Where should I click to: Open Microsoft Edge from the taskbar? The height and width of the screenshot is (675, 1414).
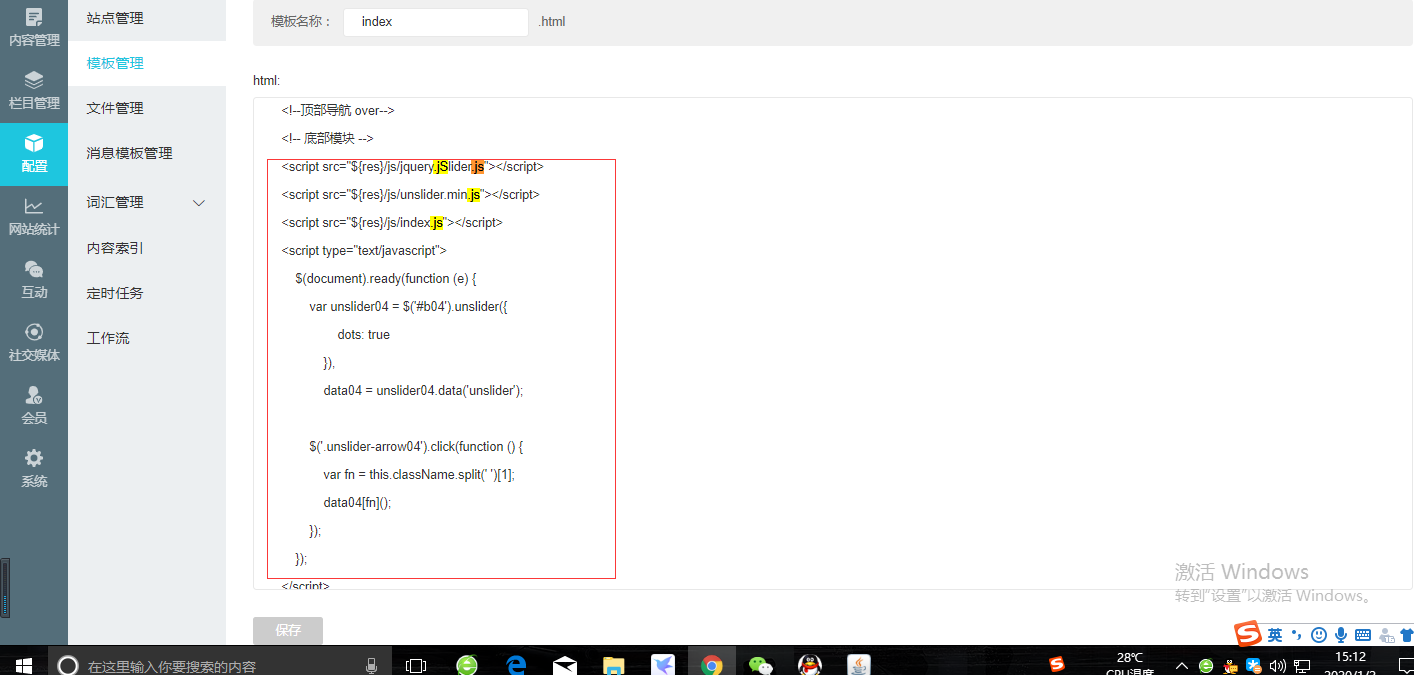(x=516, y=665)
